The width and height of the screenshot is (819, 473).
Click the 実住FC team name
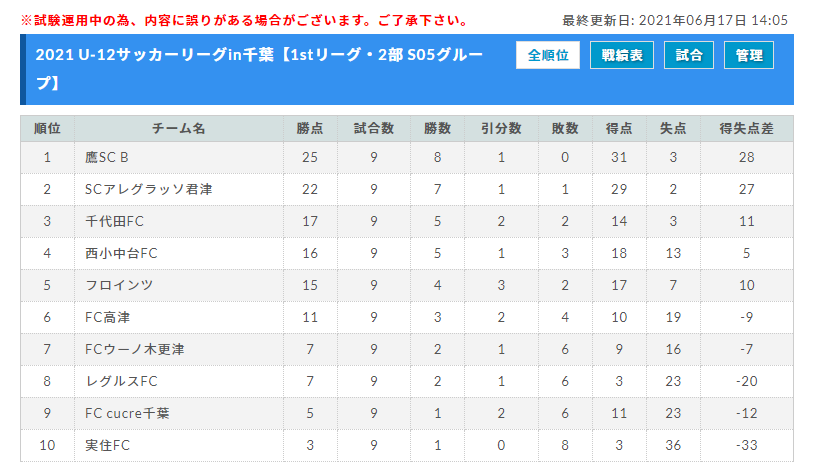pos(107,445)
